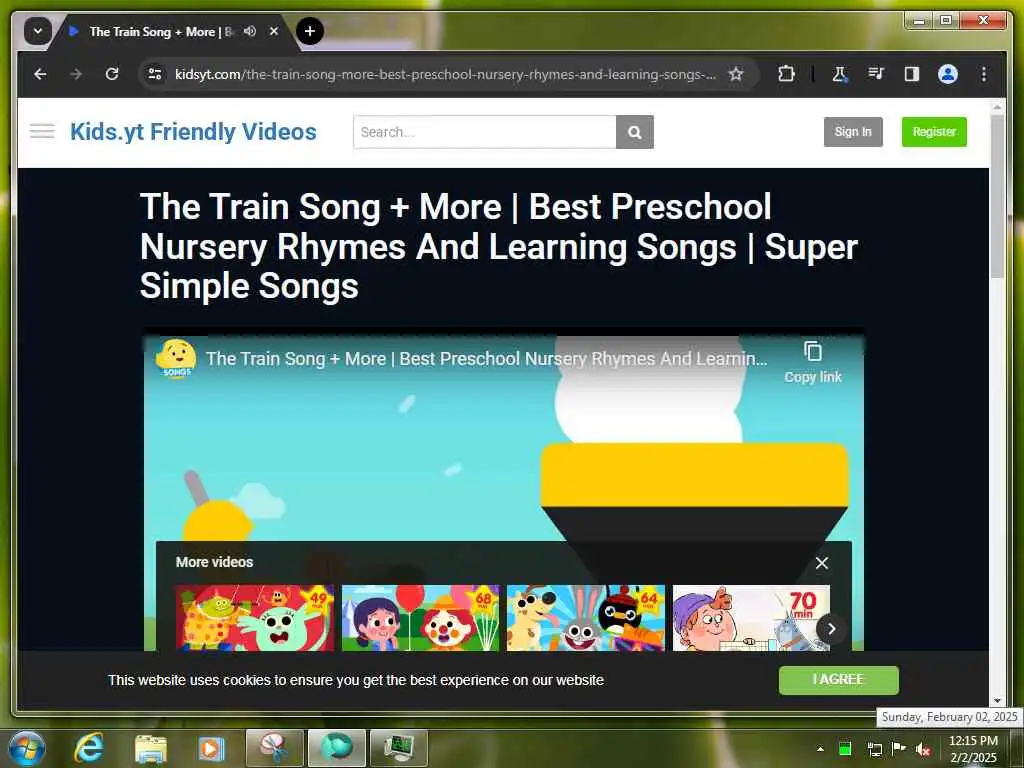Image resolution: width=1024 pixels, height=768 pixels.
Task: Open video title link in player
Action: pyautogui.click(x=487, y=359)
